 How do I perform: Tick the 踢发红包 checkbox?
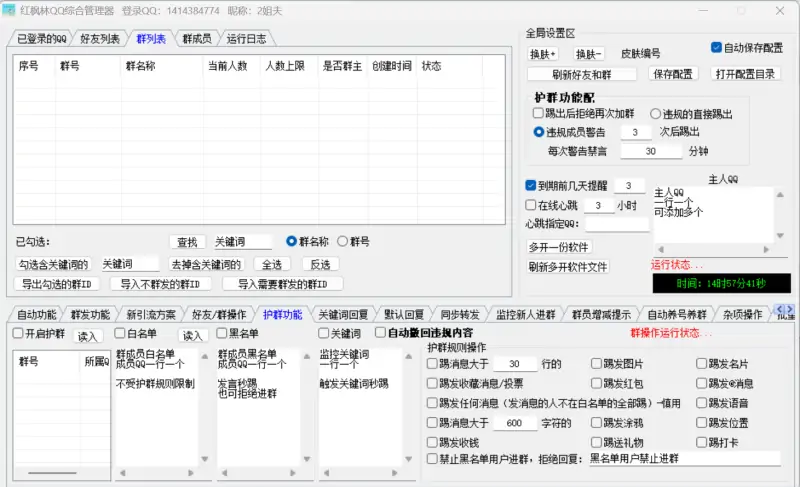click(x=597, y=384)
